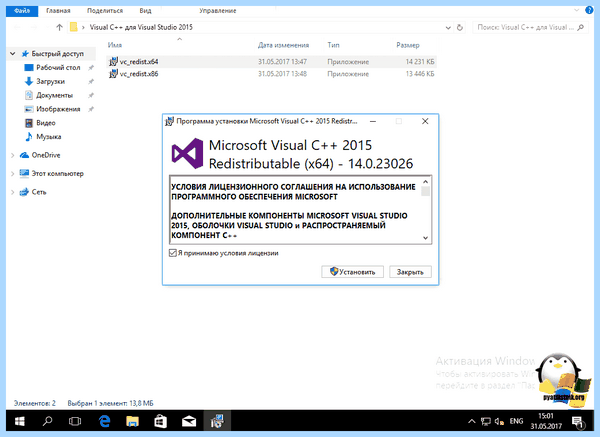Open File Explorer from the taskbar
Viewport: 600px width, 437px height.
tap(132, 421)
